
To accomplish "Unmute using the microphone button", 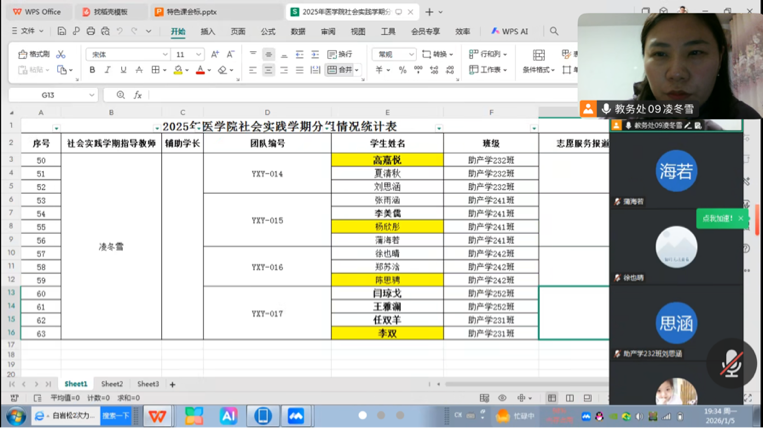I will click(x=732, y=364).
